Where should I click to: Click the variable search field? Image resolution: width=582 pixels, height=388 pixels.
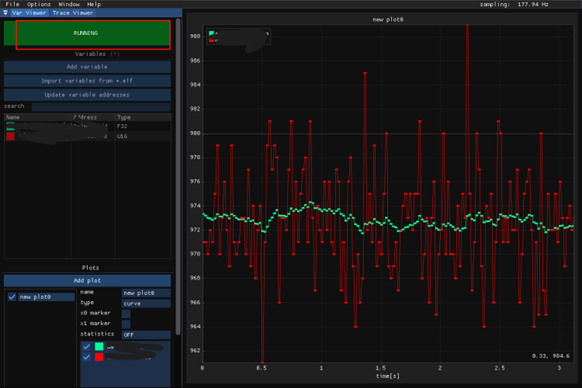tap(101, 107)
